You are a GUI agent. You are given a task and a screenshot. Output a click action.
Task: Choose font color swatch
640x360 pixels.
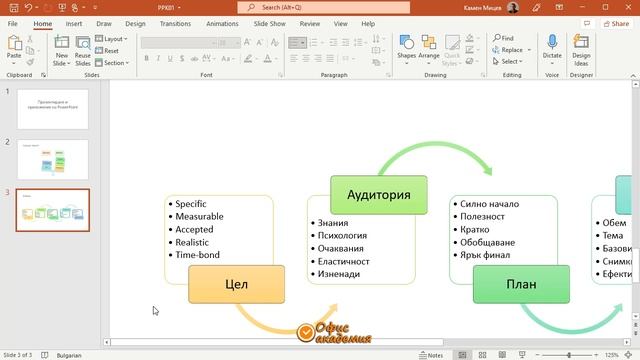(x=268, y=59)
